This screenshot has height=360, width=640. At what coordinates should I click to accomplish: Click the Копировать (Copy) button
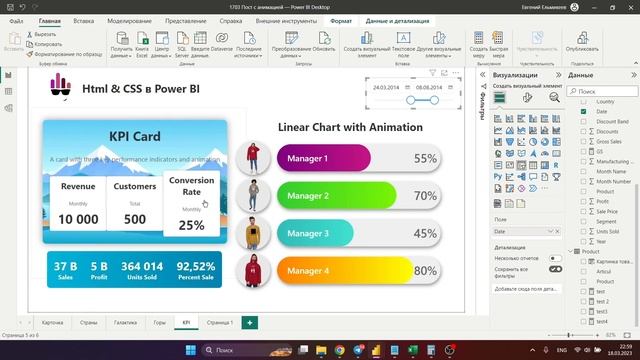(44, 44)
